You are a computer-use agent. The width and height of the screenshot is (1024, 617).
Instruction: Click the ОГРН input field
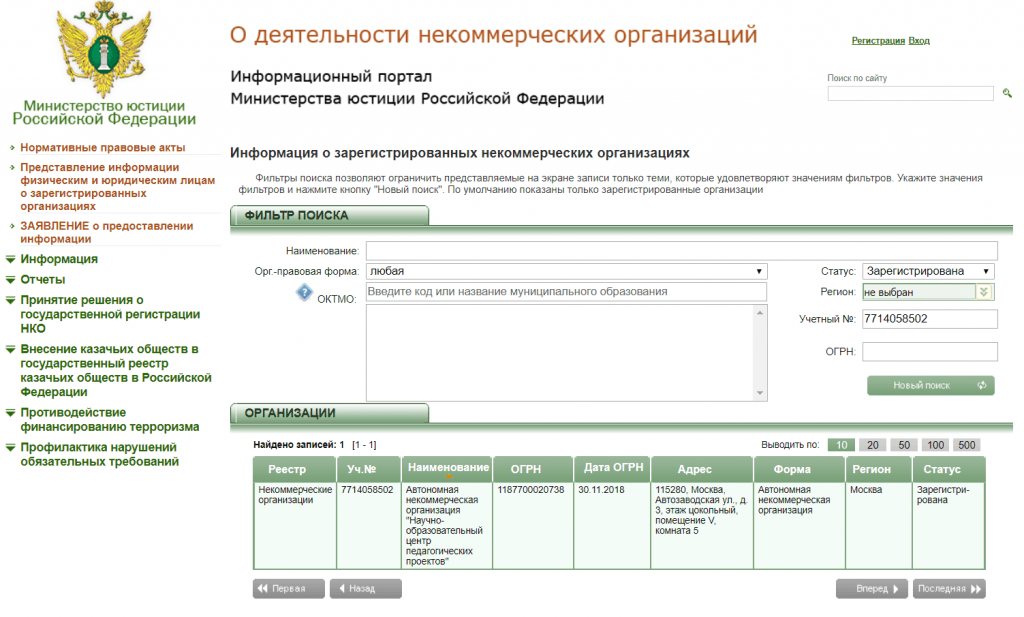click(930, 351)
